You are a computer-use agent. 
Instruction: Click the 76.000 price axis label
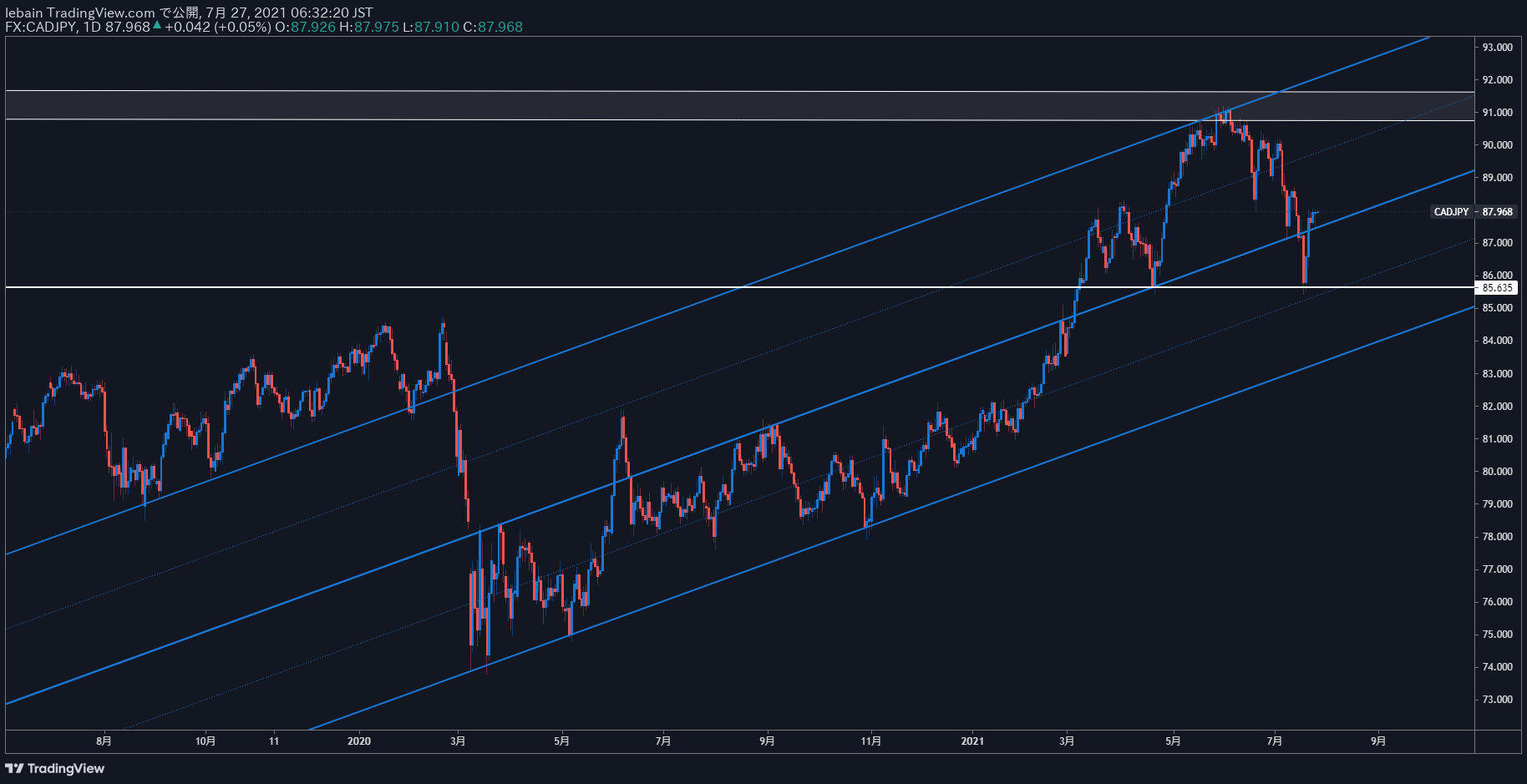[1497, 602]
